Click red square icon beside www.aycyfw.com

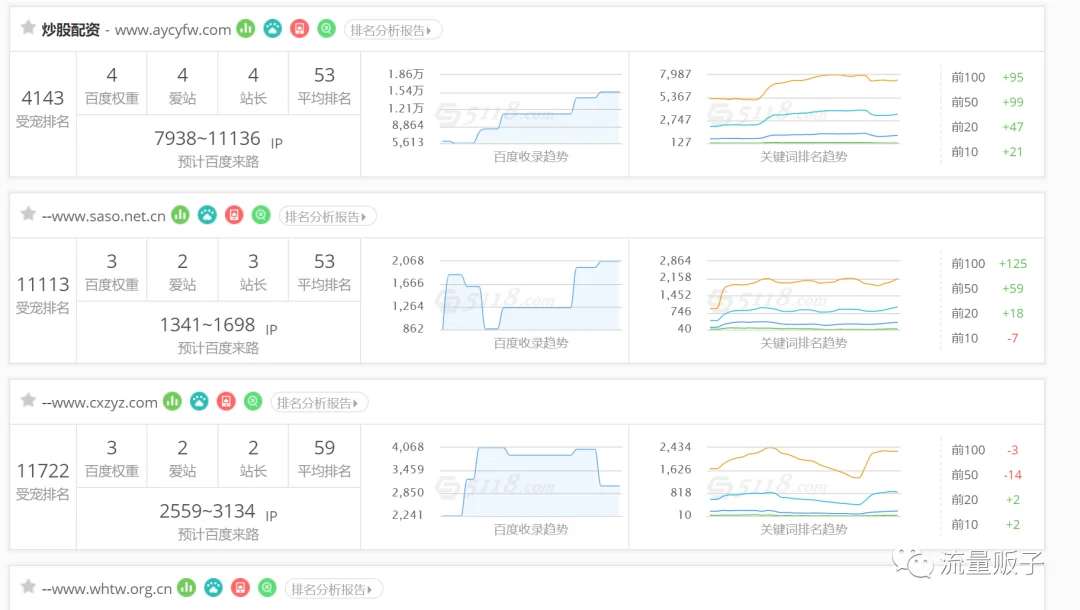point(300,29)
